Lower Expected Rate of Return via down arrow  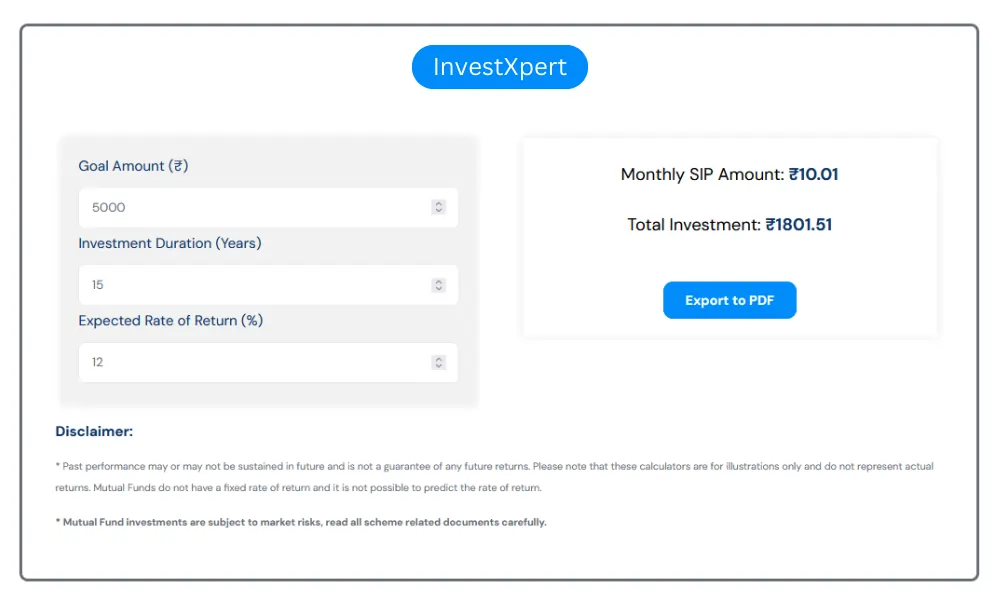coord(438,366)
